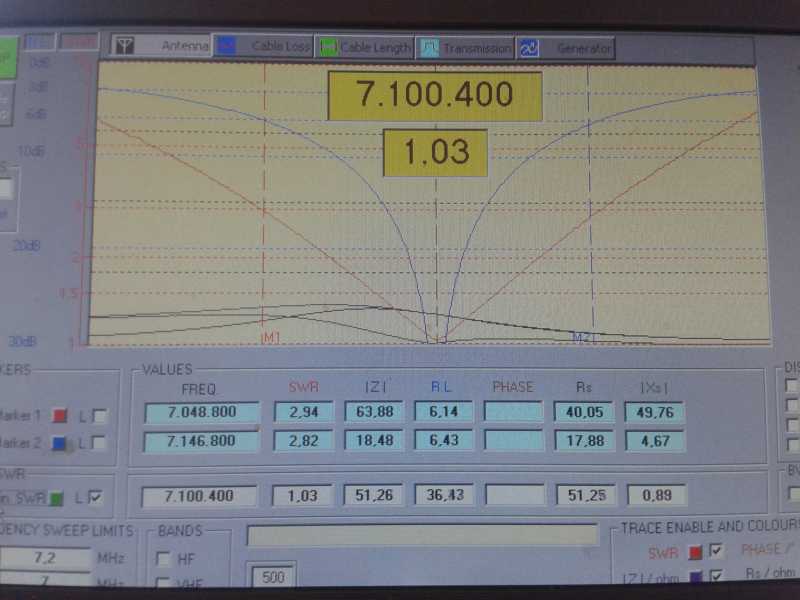Image resolution: width=800 pixels, height=600 pixels.
Task: Uncheck the Min SWR L checkbox
Action: 95,496
